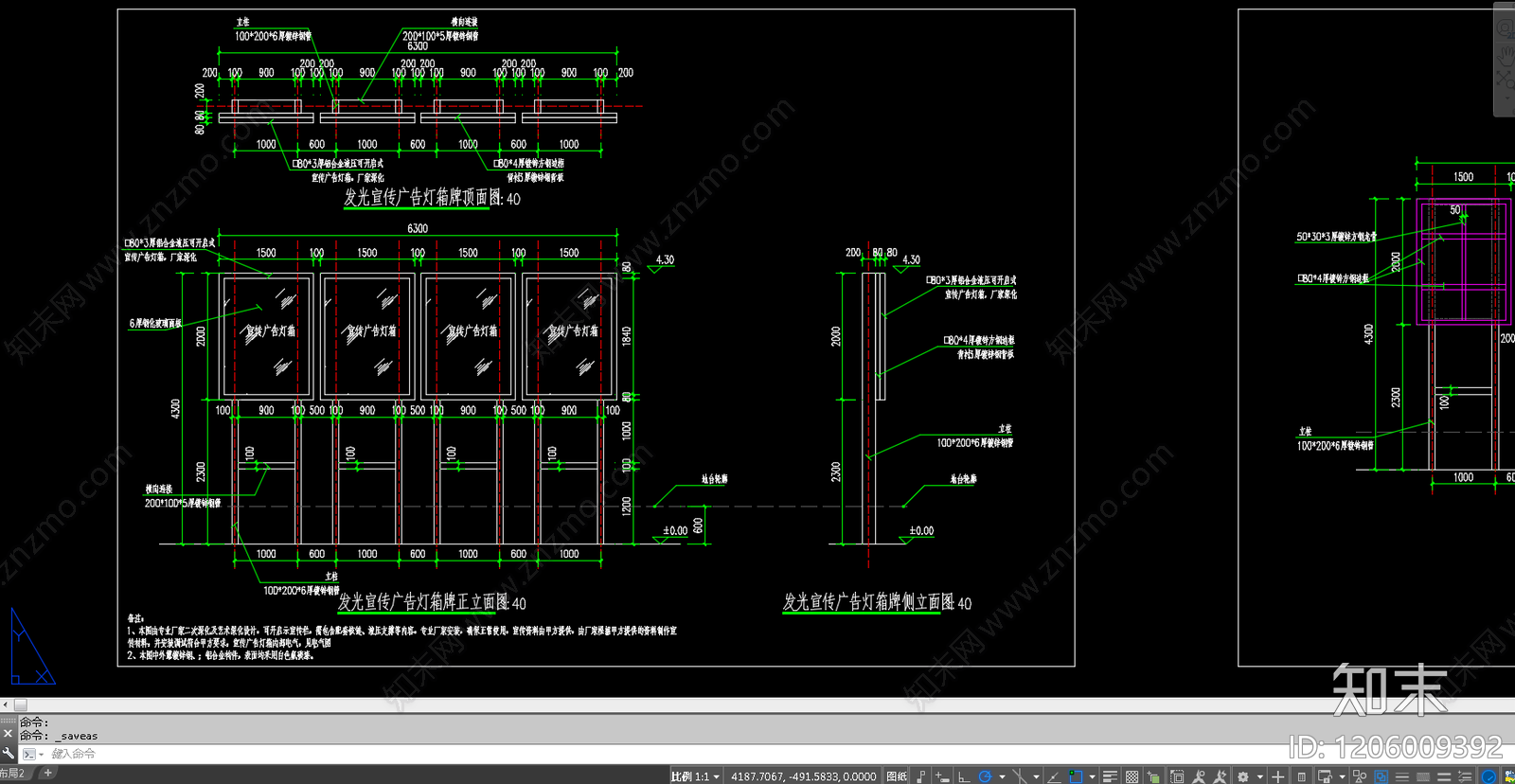Image resolution: width=1515 pixels, height=784 pixels.
Task: Toggle lineweight display
Action: [1111, 776]
